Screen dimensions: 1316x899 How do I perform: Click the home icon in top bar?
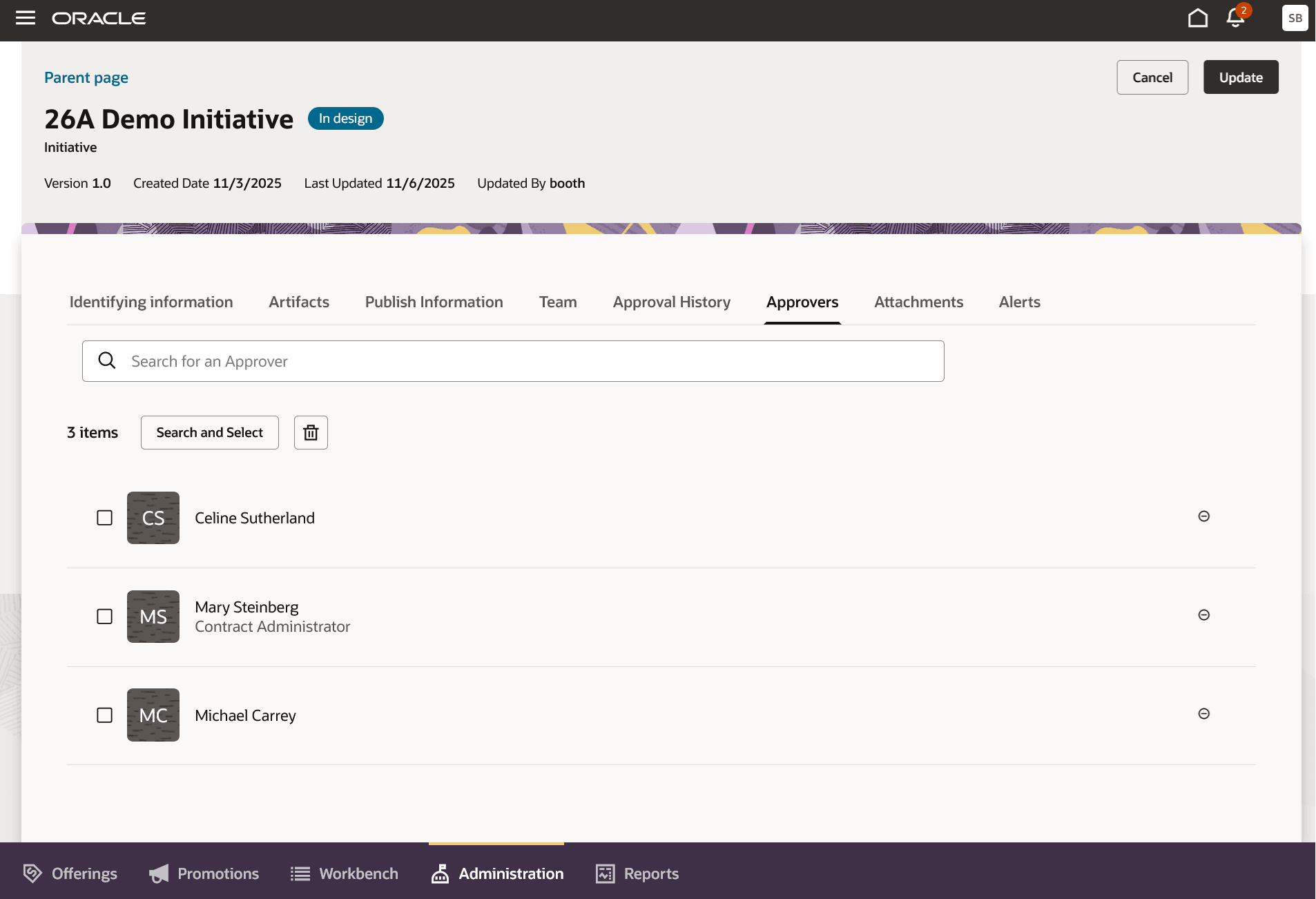pyautogui.click(x=1198, y=18)
